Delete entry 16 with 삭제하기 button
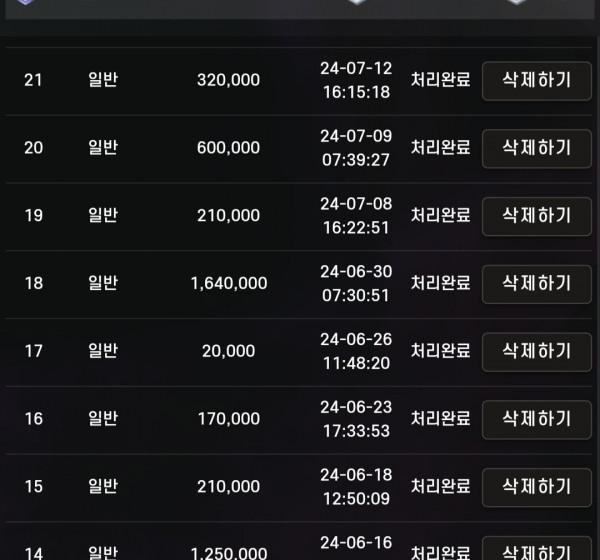 (536, 420)
